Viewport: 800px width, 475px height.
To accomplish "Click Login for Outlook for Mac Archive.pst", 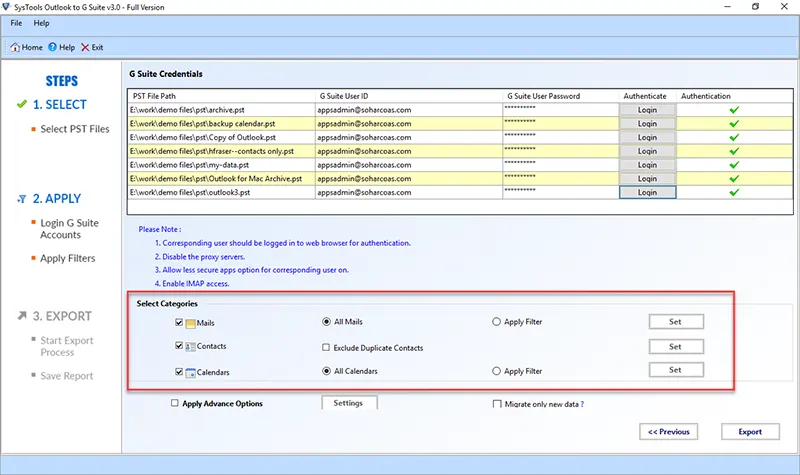I will [x=647, y=179].
